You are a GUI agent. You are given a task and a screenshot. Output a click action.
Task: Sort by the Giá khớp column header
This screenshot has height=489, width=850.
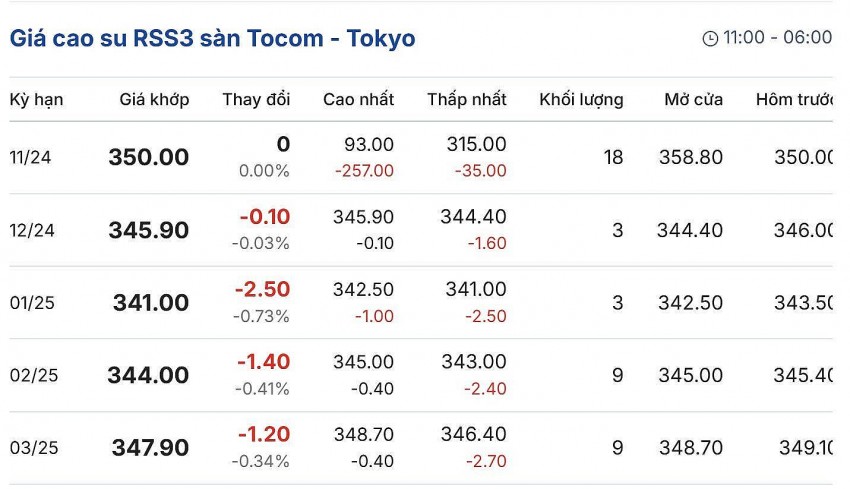click(x=154, y=100)
